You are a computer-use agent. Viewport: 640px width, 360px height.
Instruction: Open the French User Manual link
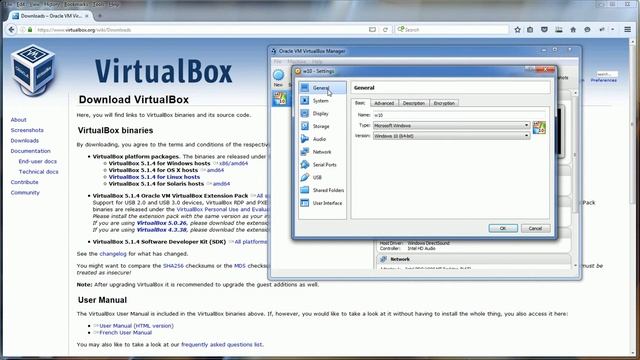coord(125,333)
